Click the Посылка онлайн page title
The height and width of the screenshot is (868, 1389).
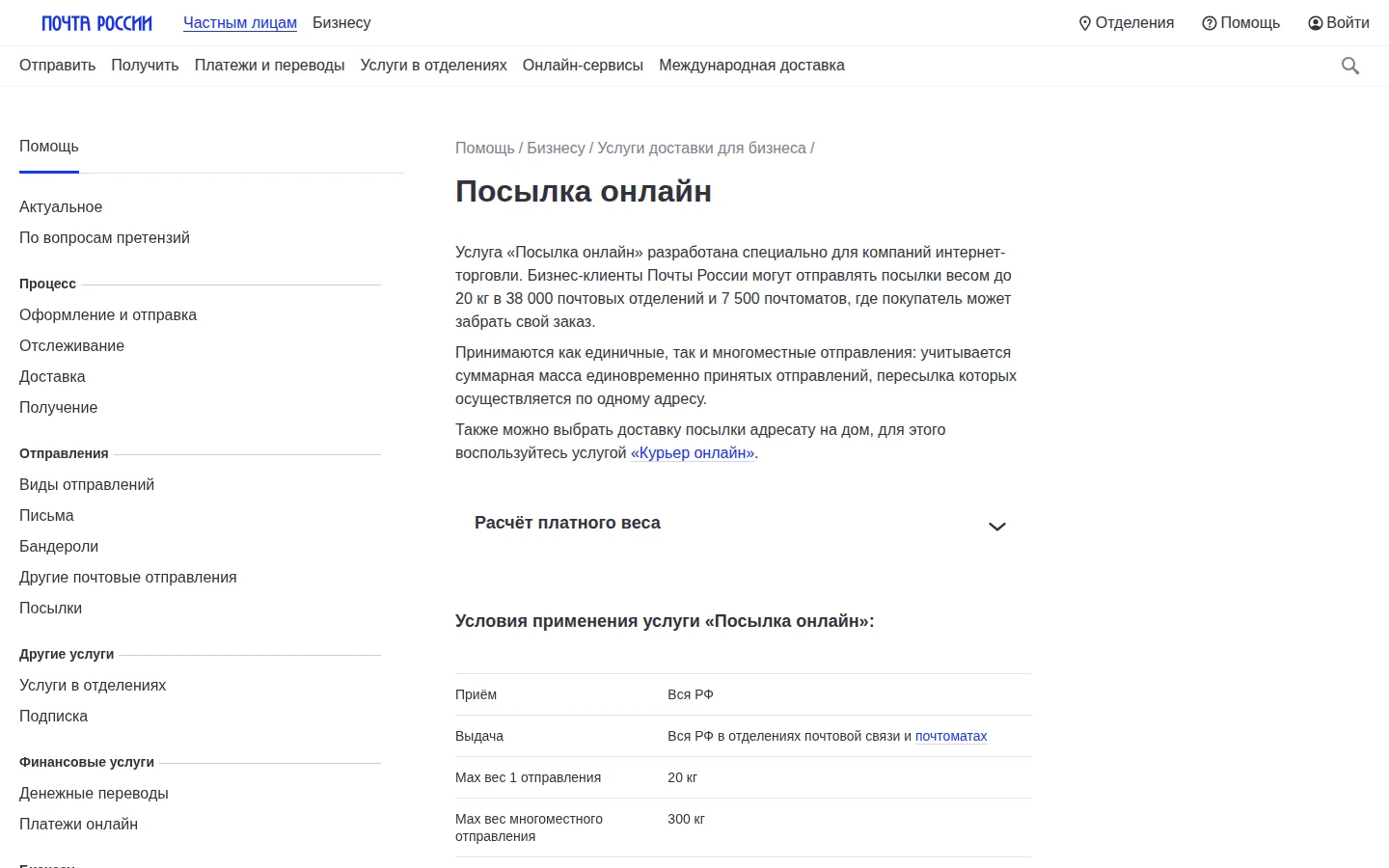(584, 191)
